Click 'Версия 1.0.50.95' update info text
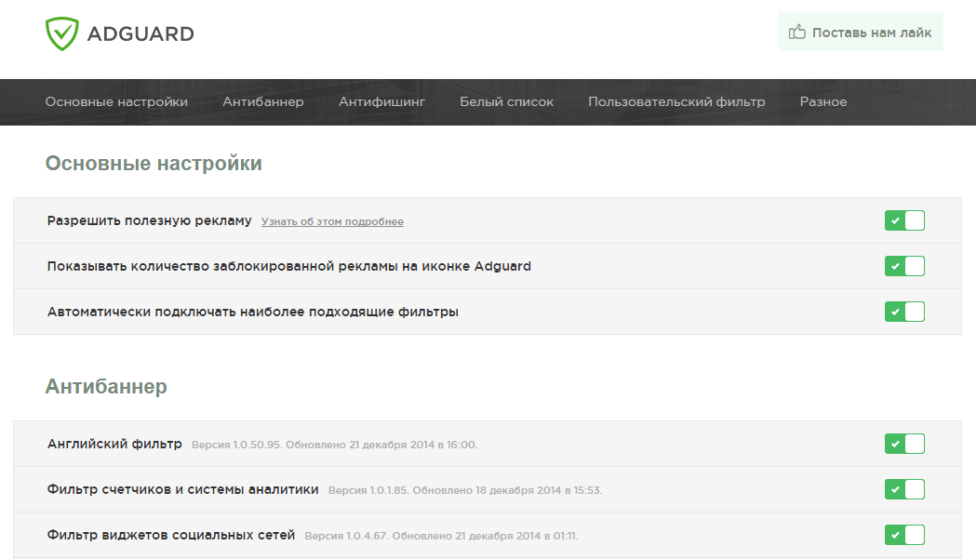This screenshot has width=976, height=559. tap(334, 445)
